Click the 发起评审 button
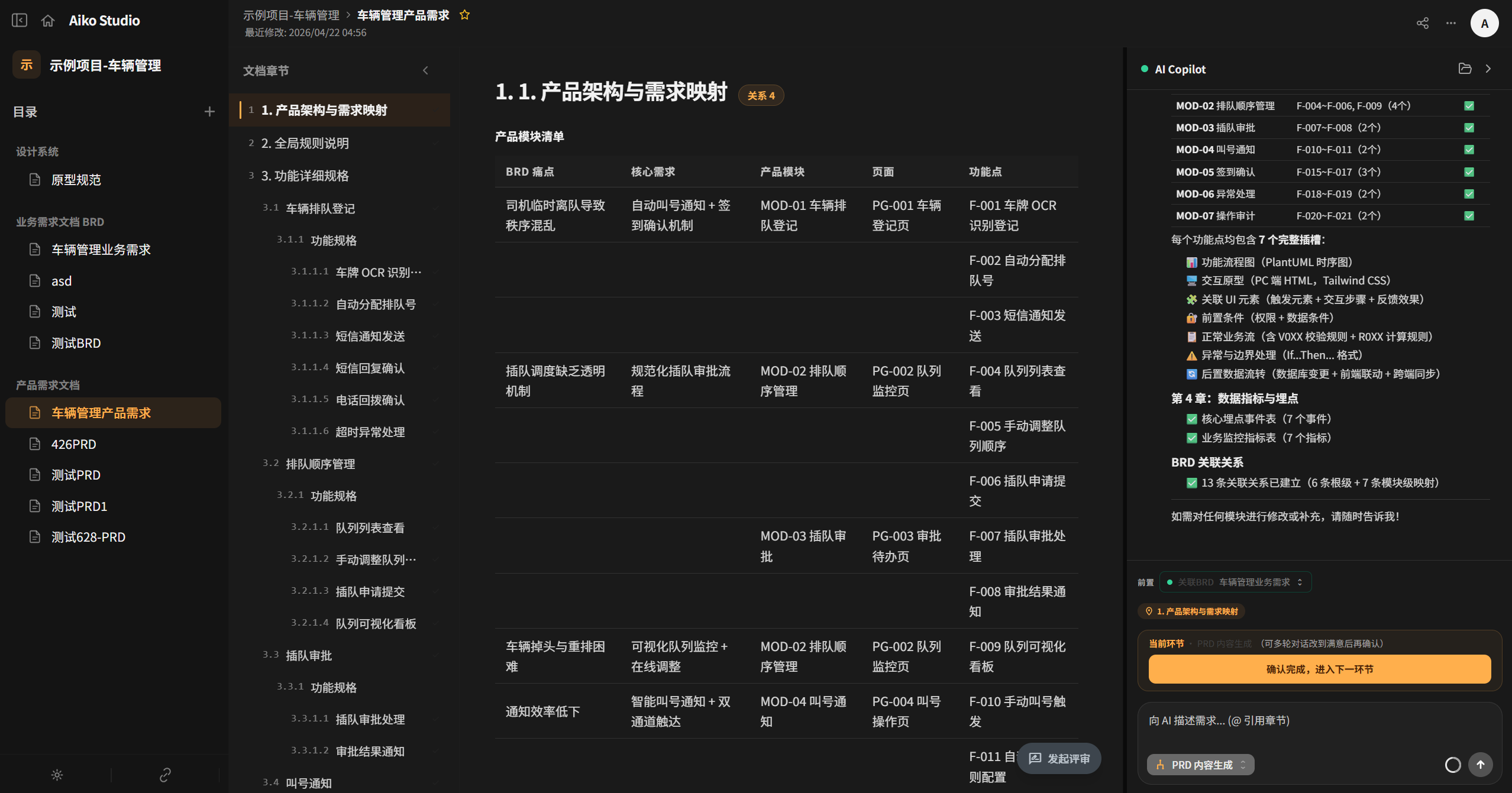 [1059, 759]
